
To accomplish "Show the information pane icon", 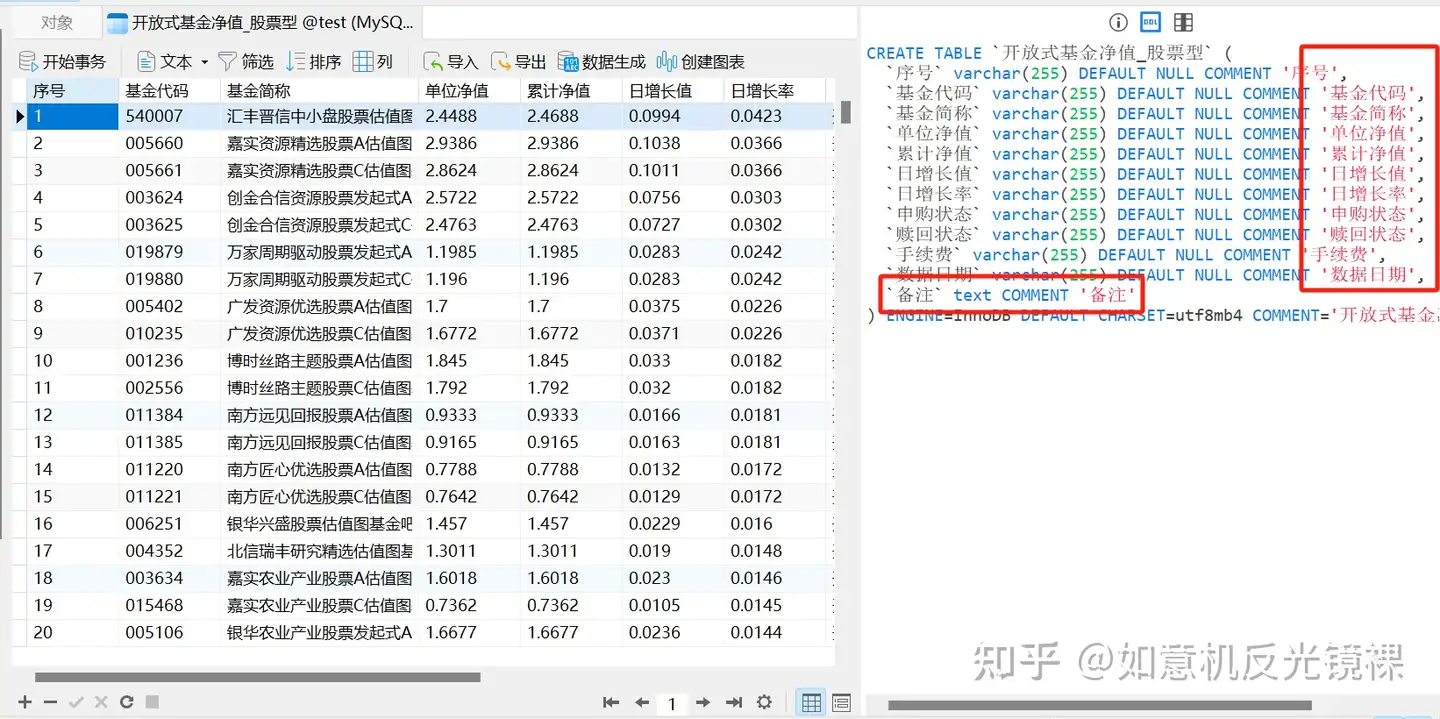I will pyautogui.click(x=1119, y=22).
